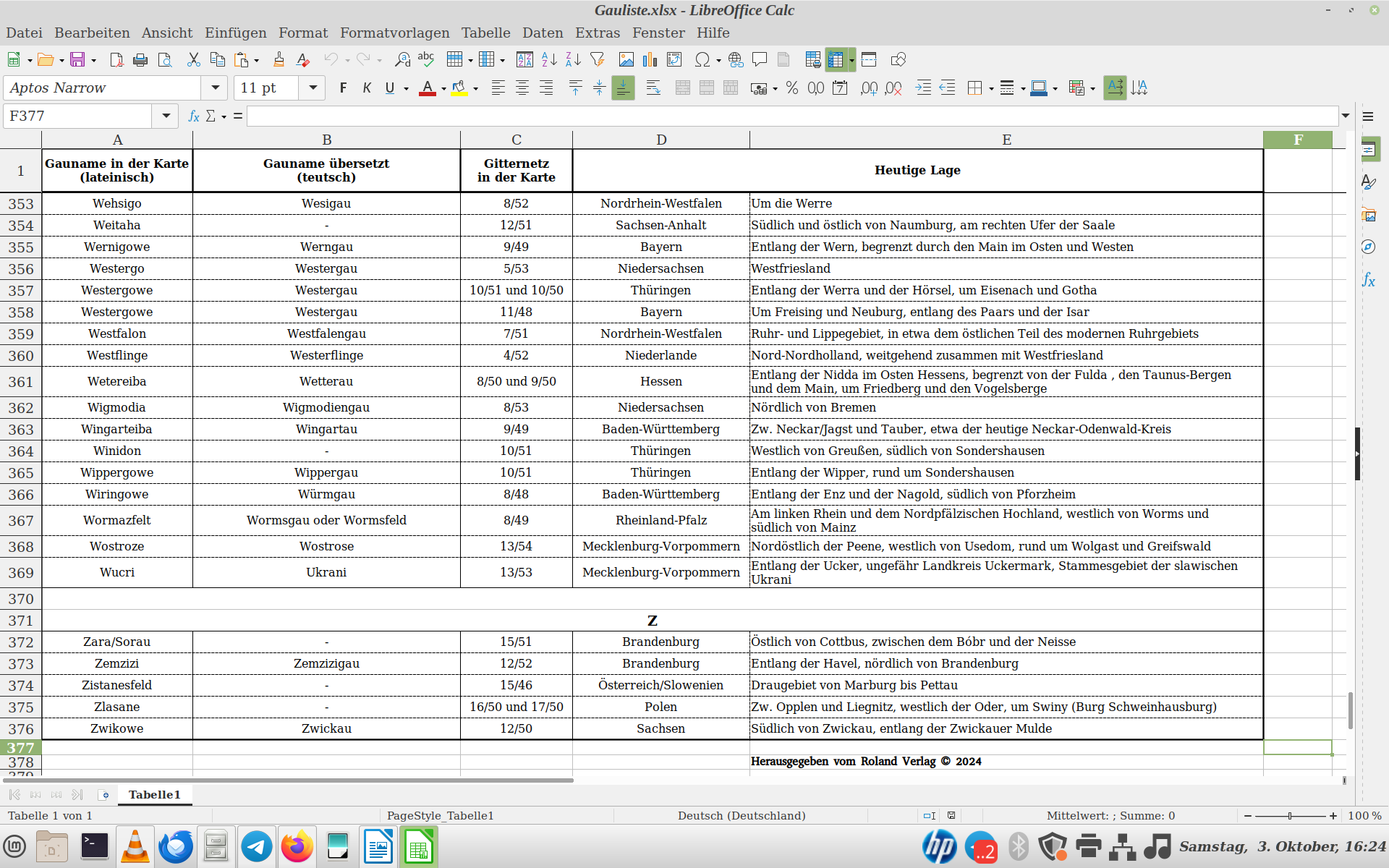Open the Formatvorlagen menu
Screen dimensions: 1389x868
pyautogui.click(x=395, y=33)
